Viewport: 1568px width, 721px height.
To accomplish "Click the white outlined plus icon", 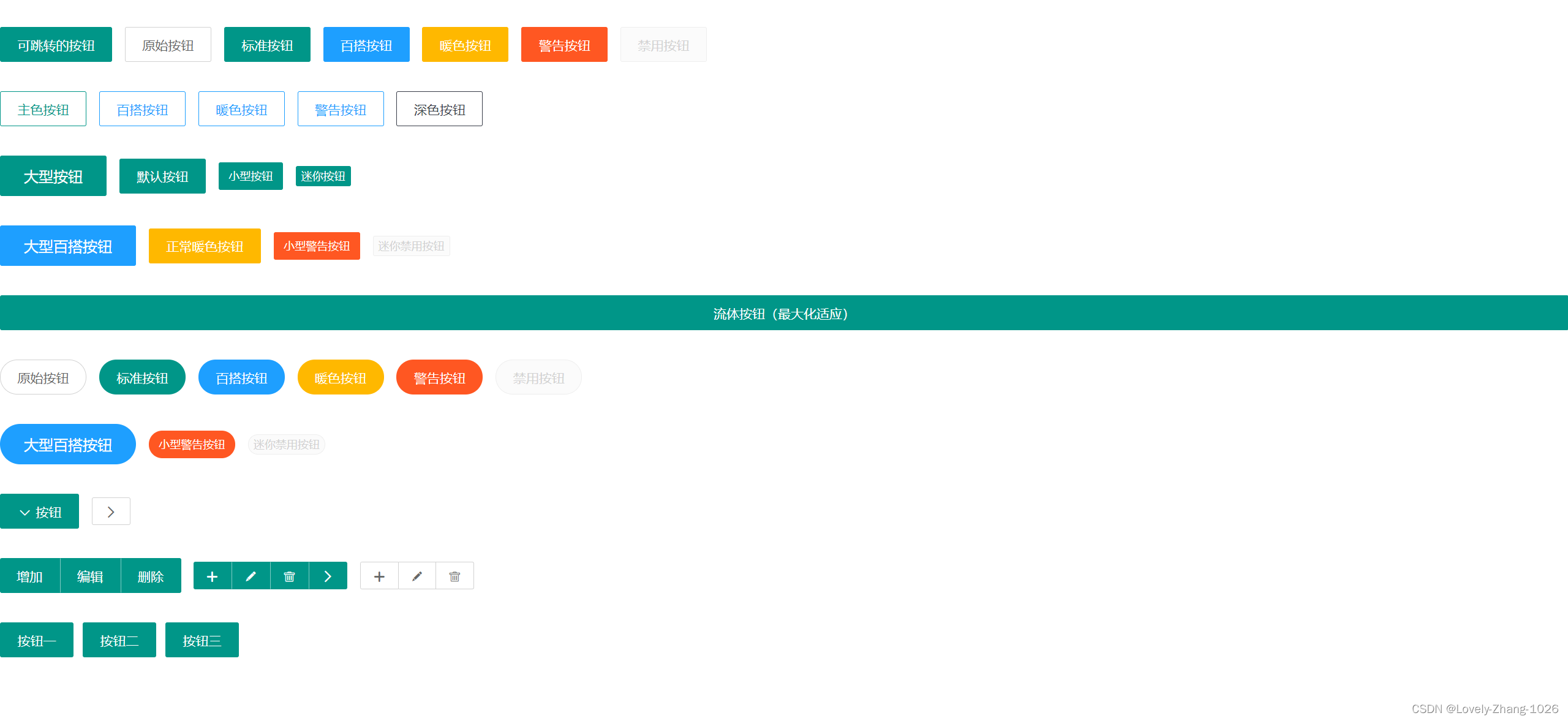I will pos(379,576).
